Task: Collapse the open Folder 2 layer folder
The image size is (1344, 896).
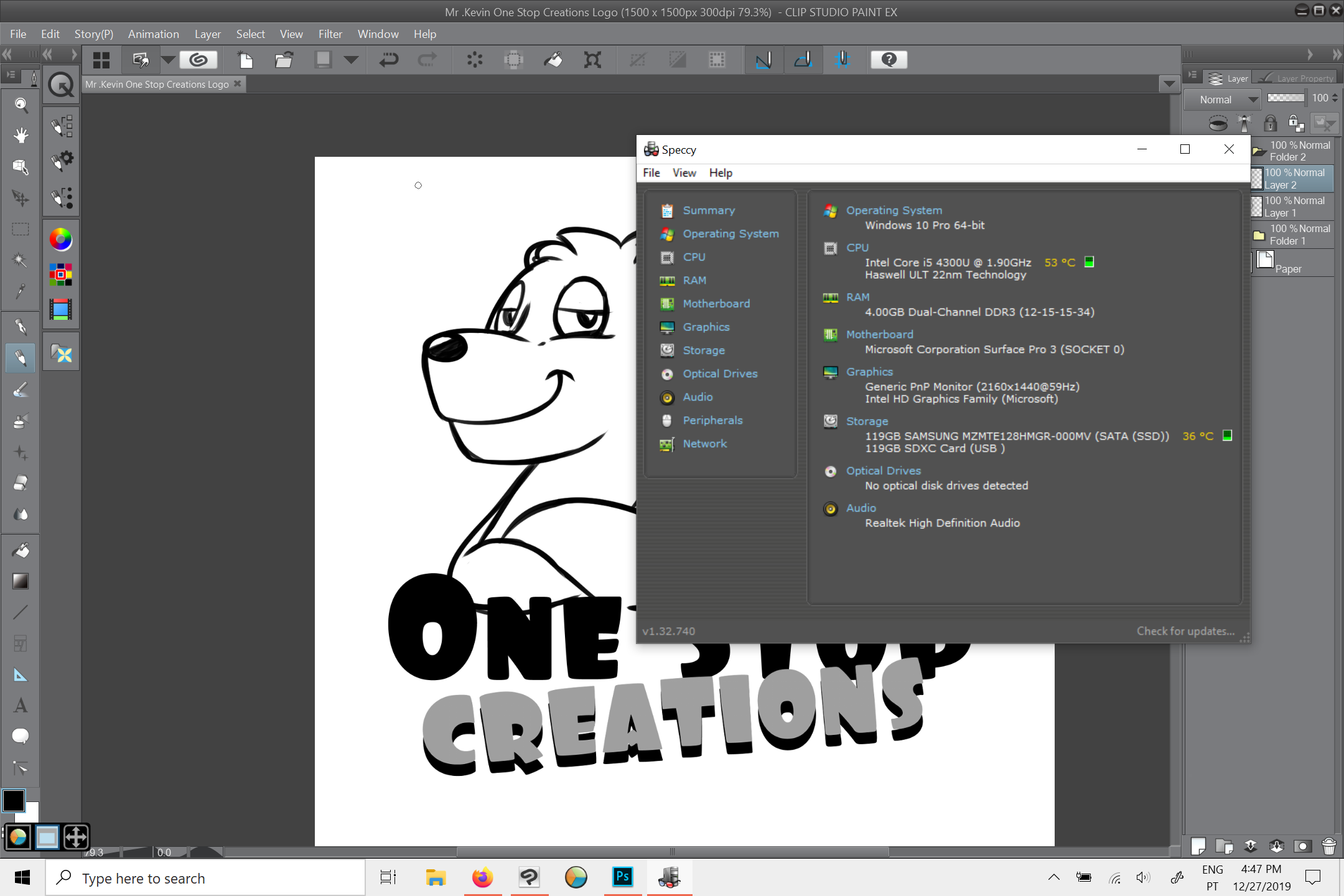Action: pyautogui.click(x=1258, y=151)
